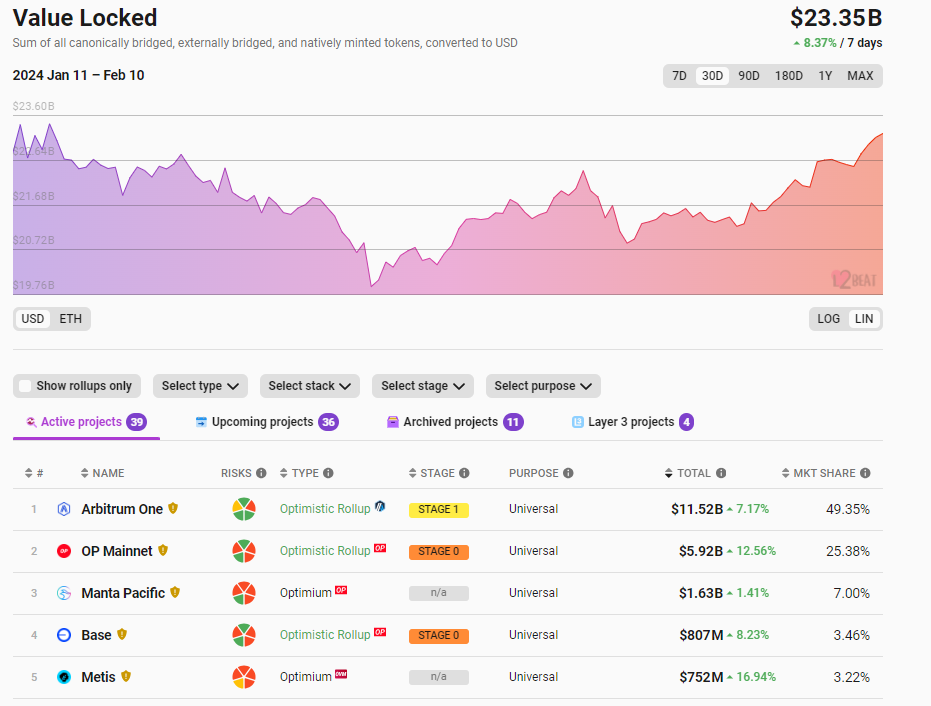Click the Arbitrum One logo icon

(64, 509)
